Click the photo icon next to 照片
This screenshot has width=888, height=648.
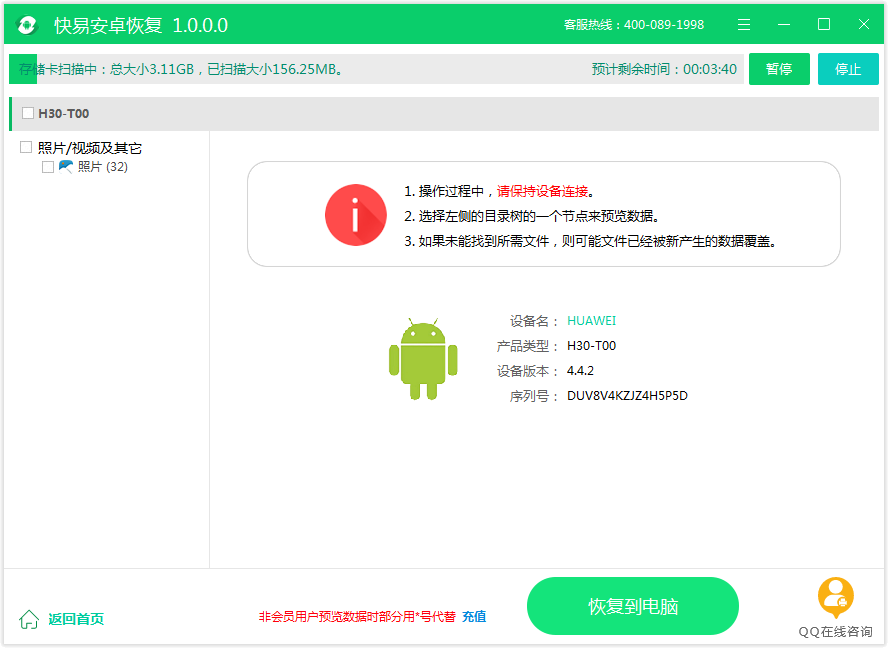tap(66, 167)
